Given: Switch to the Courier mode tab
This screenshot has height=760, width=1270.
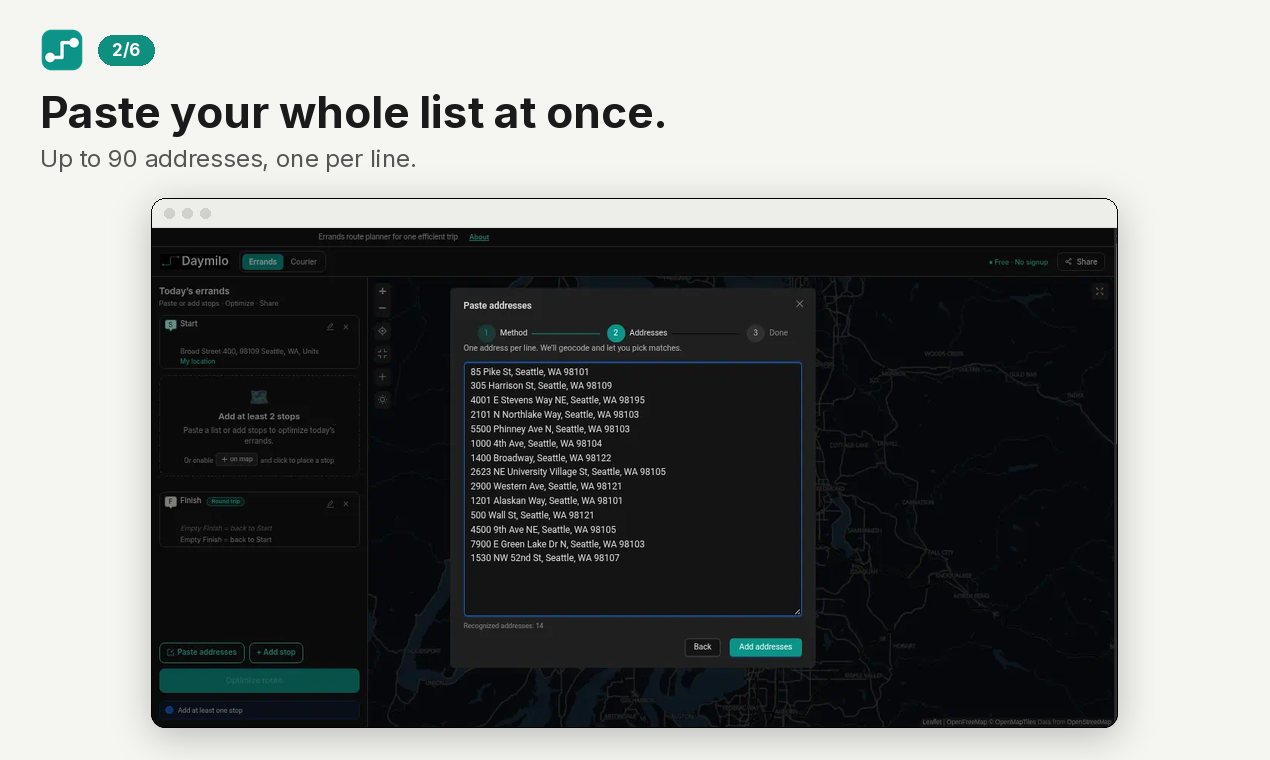Looking at the screenshot, I should pyautogui.click(x=304, y=262).
